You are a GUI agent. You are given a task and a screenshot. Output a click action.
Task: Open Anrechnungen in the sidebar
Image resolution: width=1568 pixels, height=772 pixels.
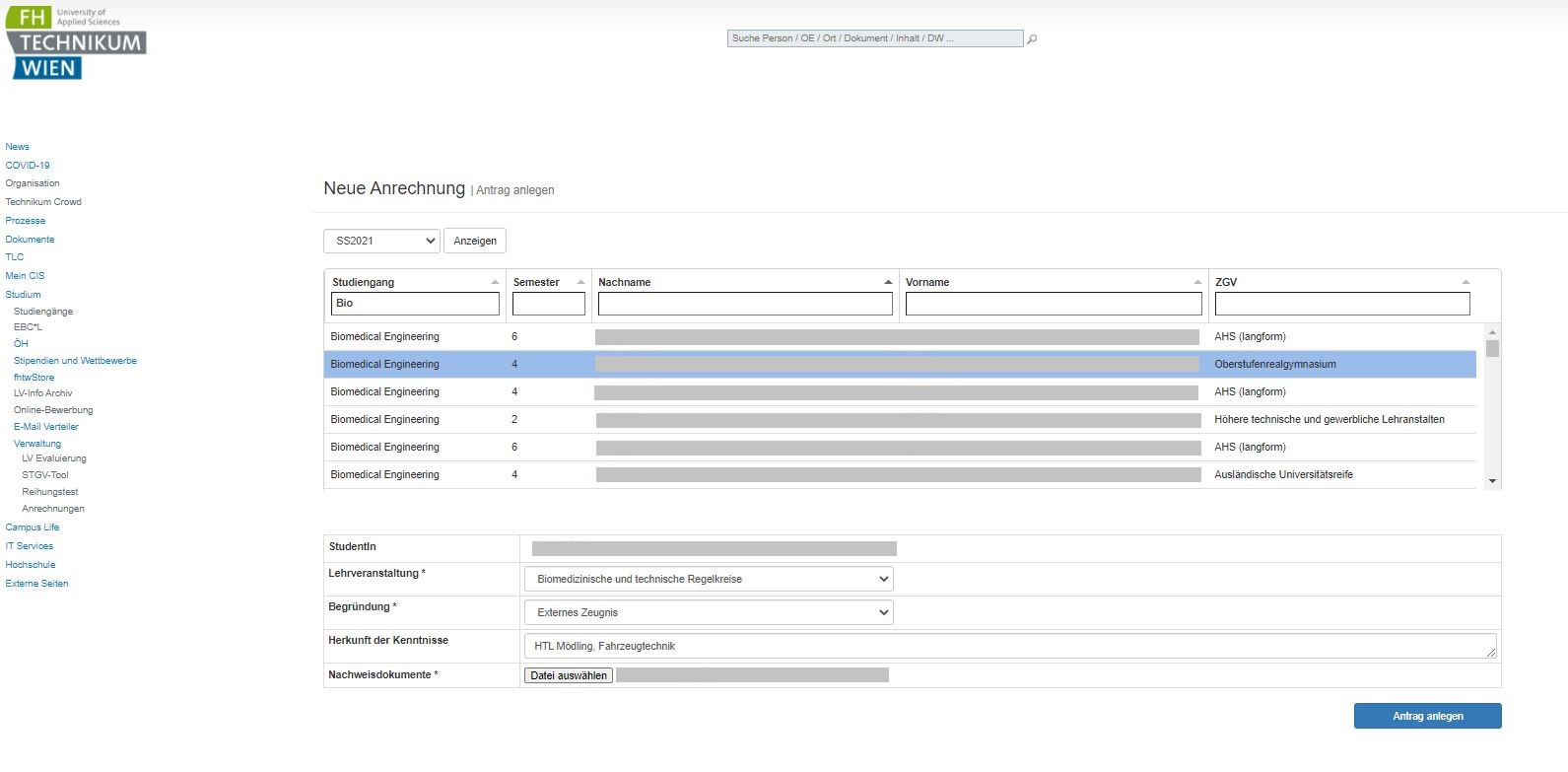click(x=53, y=509)
